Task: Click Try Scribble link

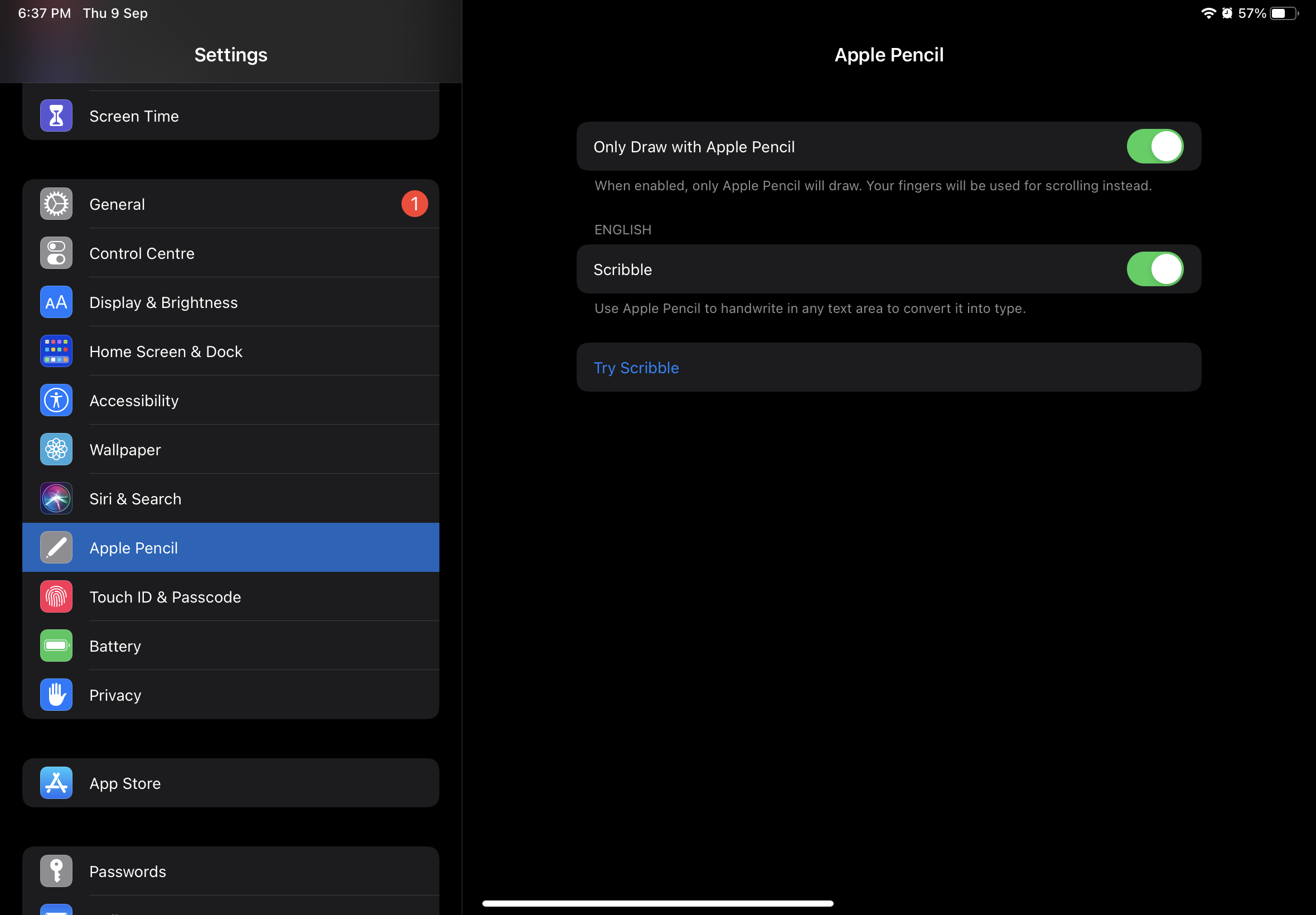Action: [x=637, y=367]
